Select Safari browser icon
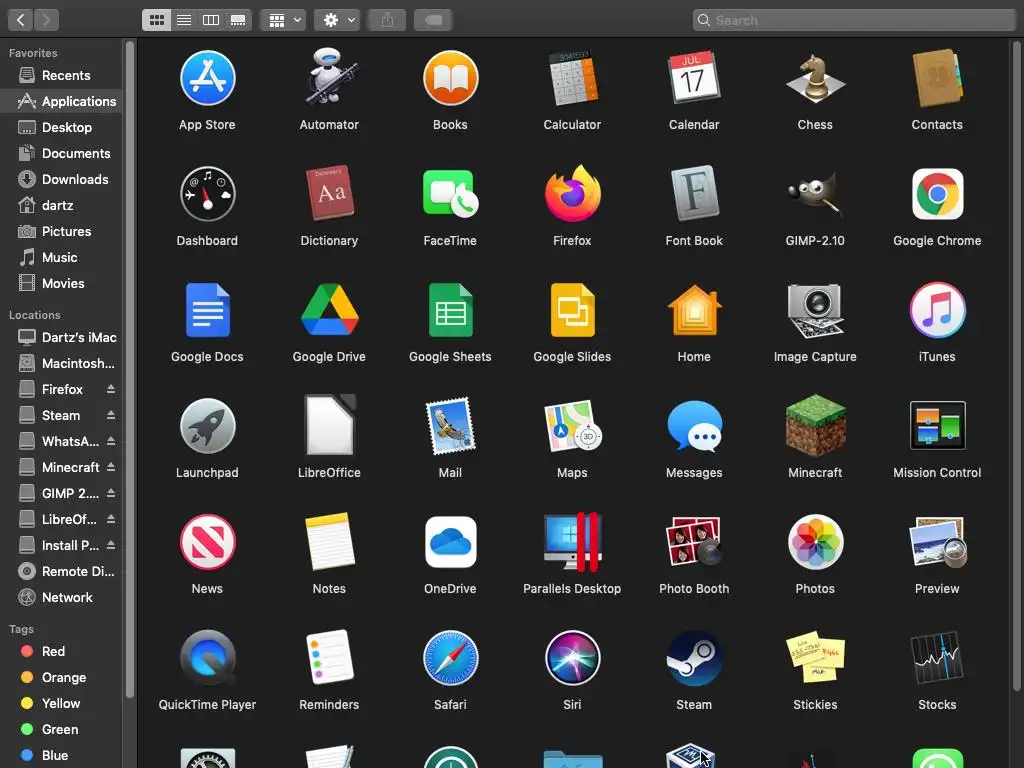Screen dimensions: 1024x768 [x=450, y=658]
